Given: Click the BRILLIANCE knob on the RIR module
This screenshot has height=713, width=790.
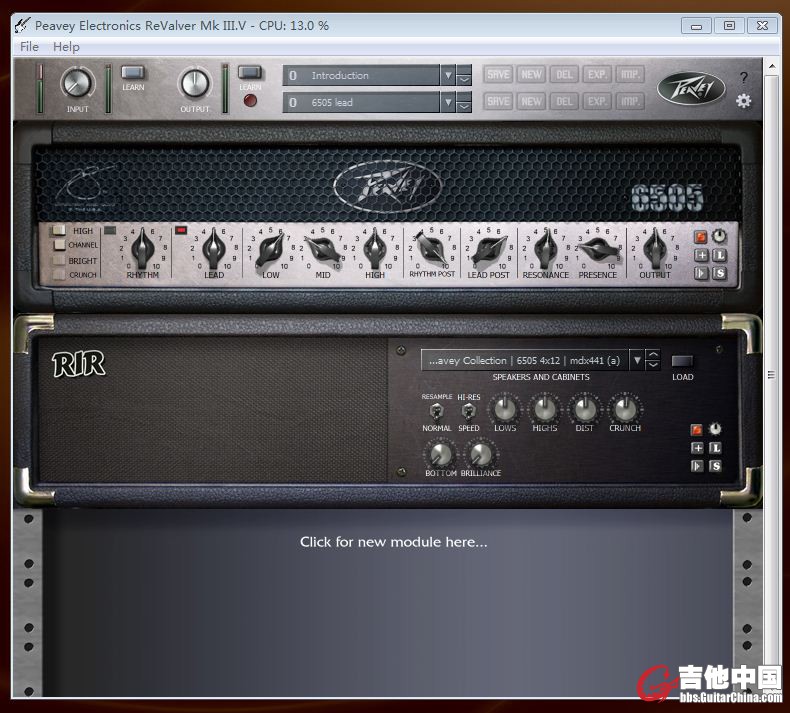Looking at the screenshot, I should tap(481, 455).
